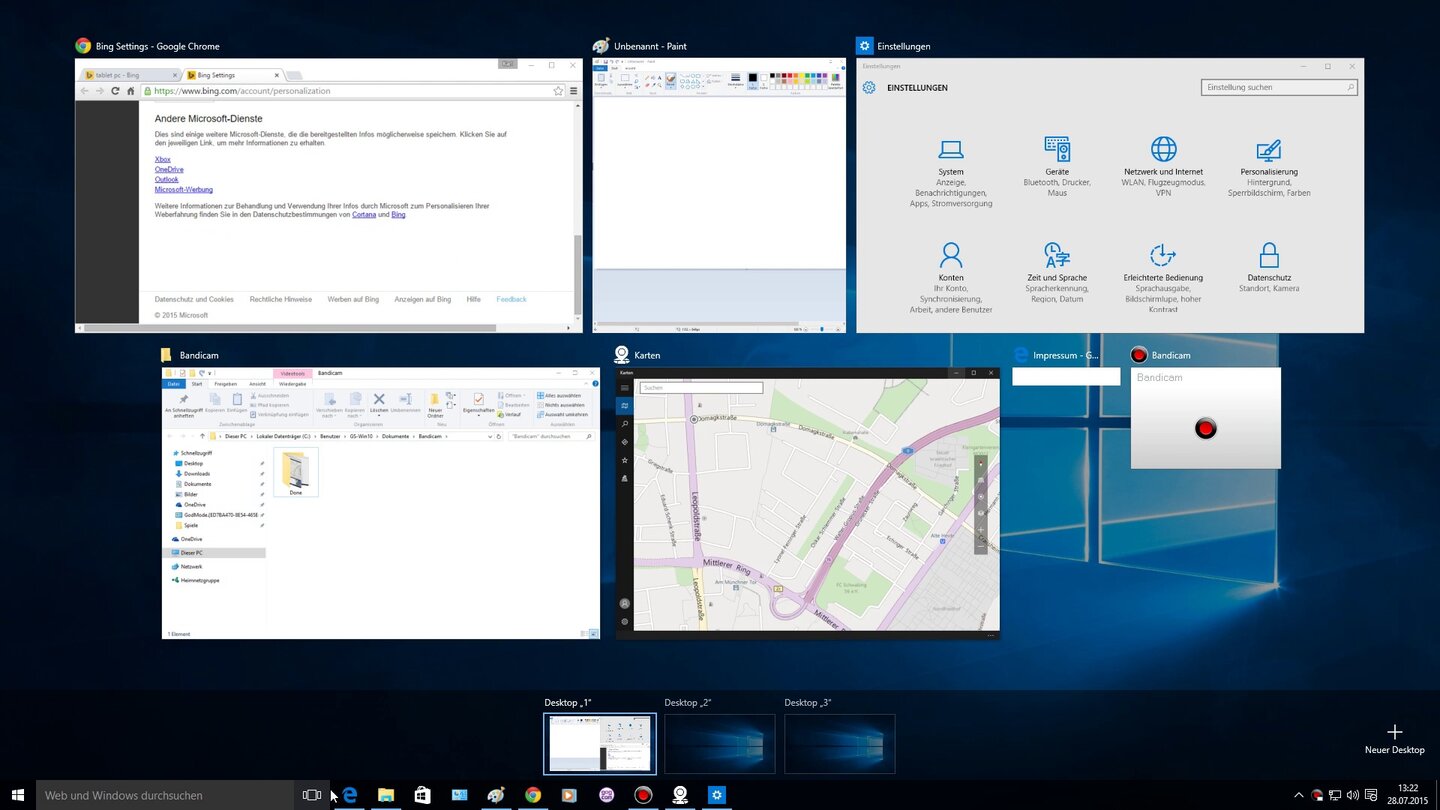1440x810 pixels.
Task: Select the Wiedergabe ribbon tab
Action: coord(292,384)
